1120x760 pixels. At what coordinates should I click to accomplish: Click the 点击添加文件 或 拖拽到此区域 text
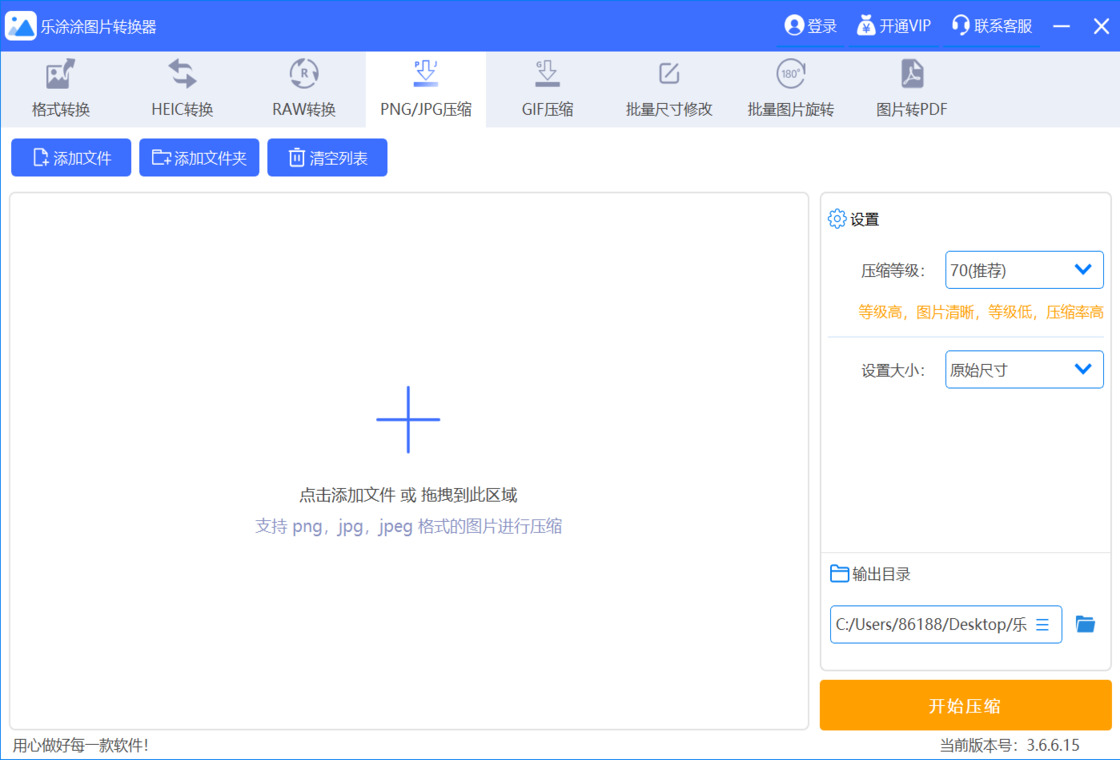pos(408,495)
